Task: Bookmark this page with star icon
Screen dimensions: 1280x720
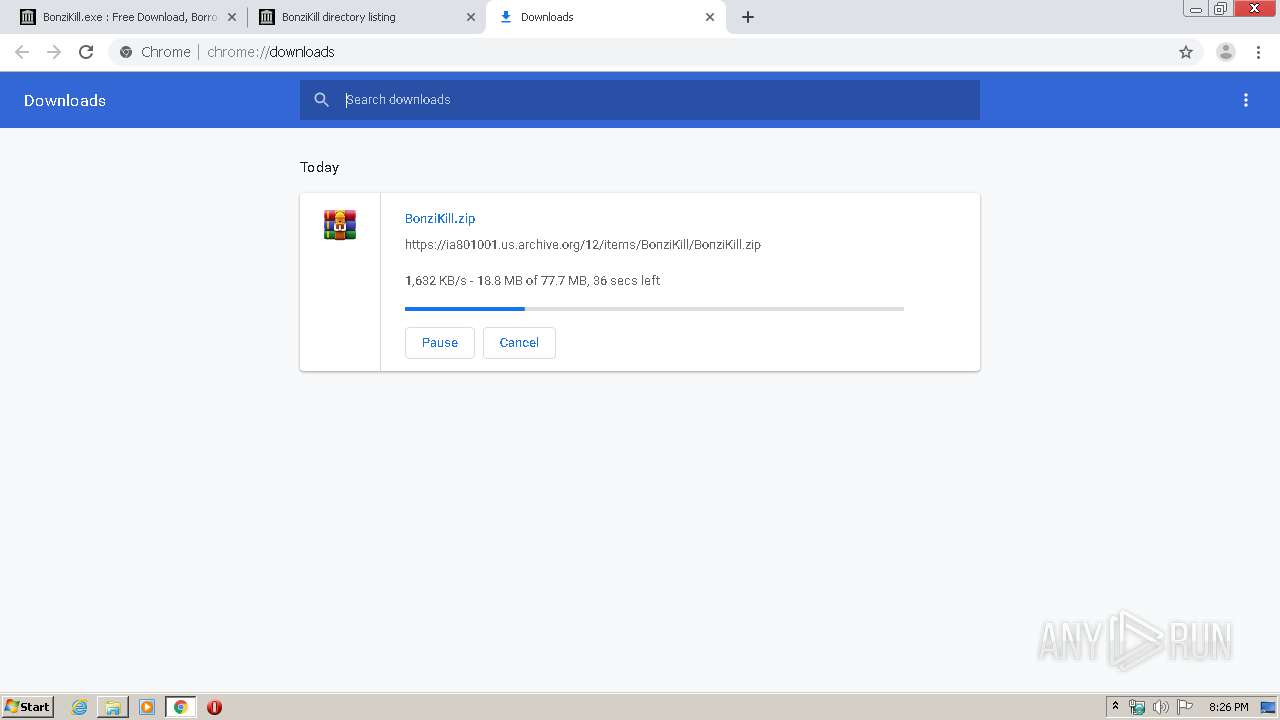Action: [1186, 52]
